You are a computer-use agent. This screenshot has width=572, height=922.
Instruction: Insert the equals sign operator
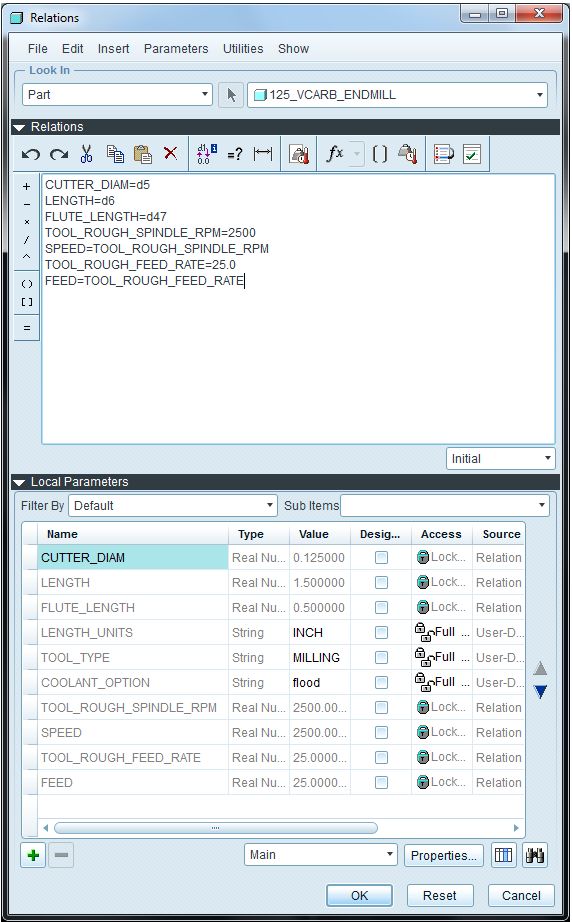(x=26, y=328)
